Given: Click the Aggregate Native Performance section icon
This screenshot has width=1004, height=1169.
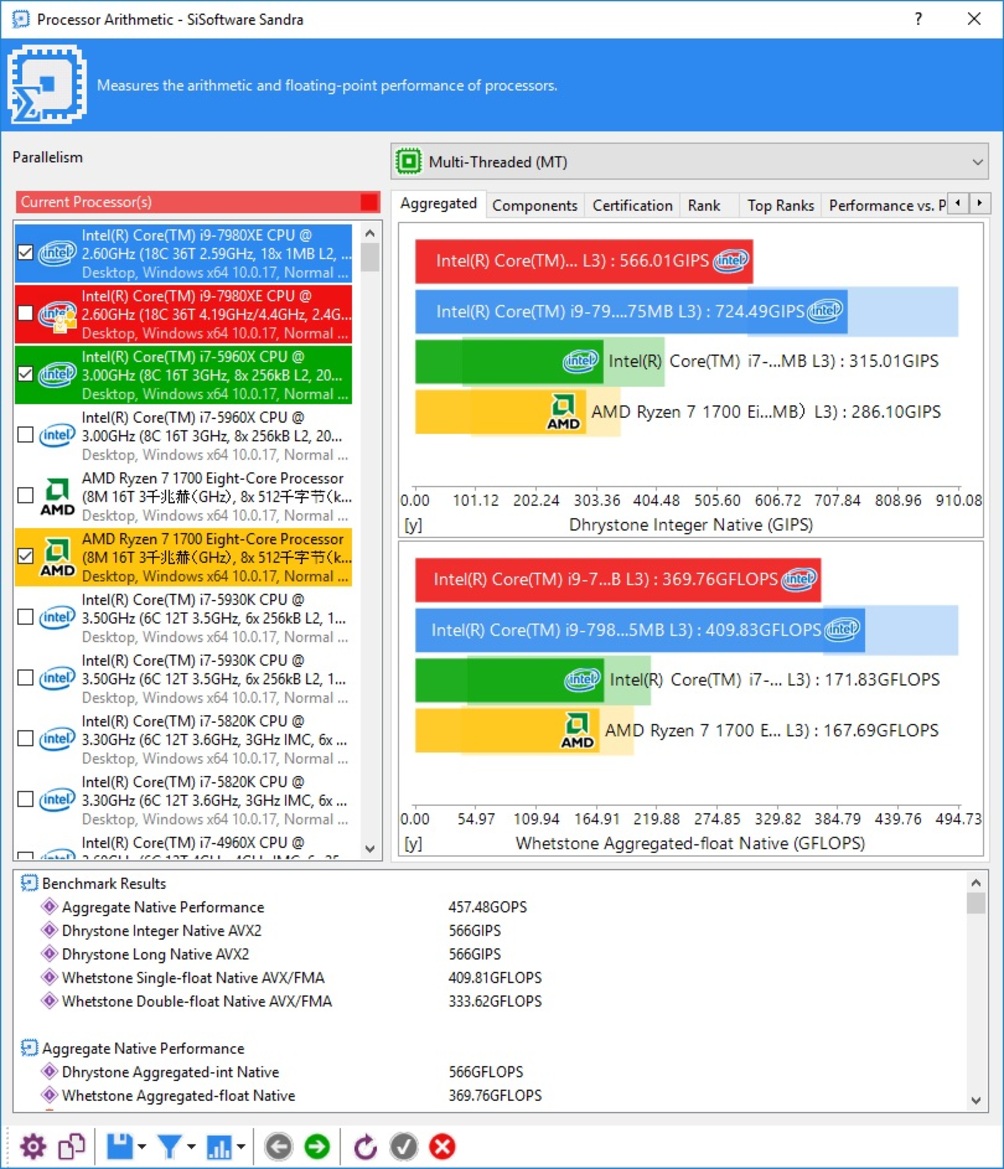Looking at the screenshot, I should click(29, 1048).
